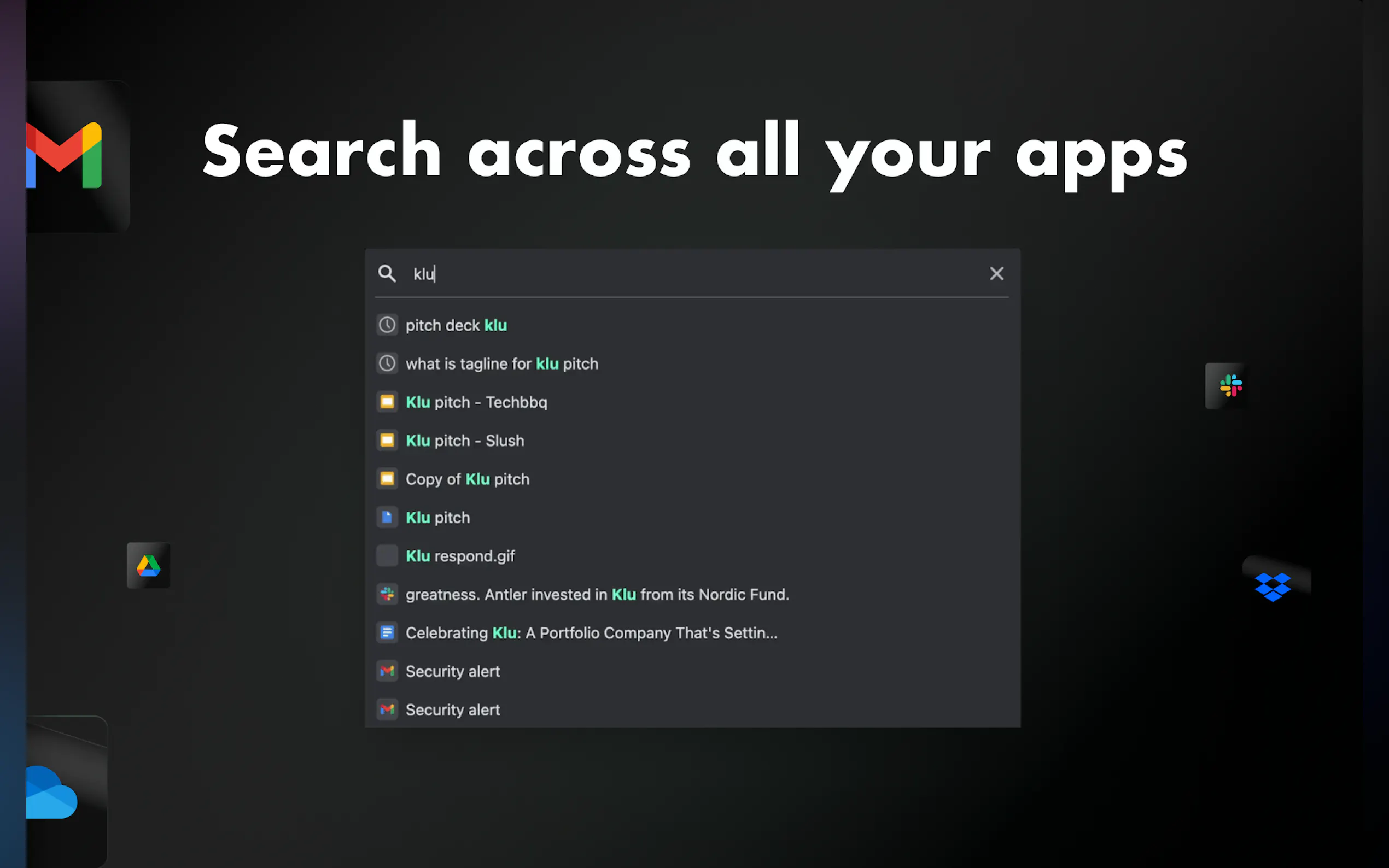1389x868 pixels.
Task: Open the 'Klu pitch - Slush' result
Action: pos(464,441)
